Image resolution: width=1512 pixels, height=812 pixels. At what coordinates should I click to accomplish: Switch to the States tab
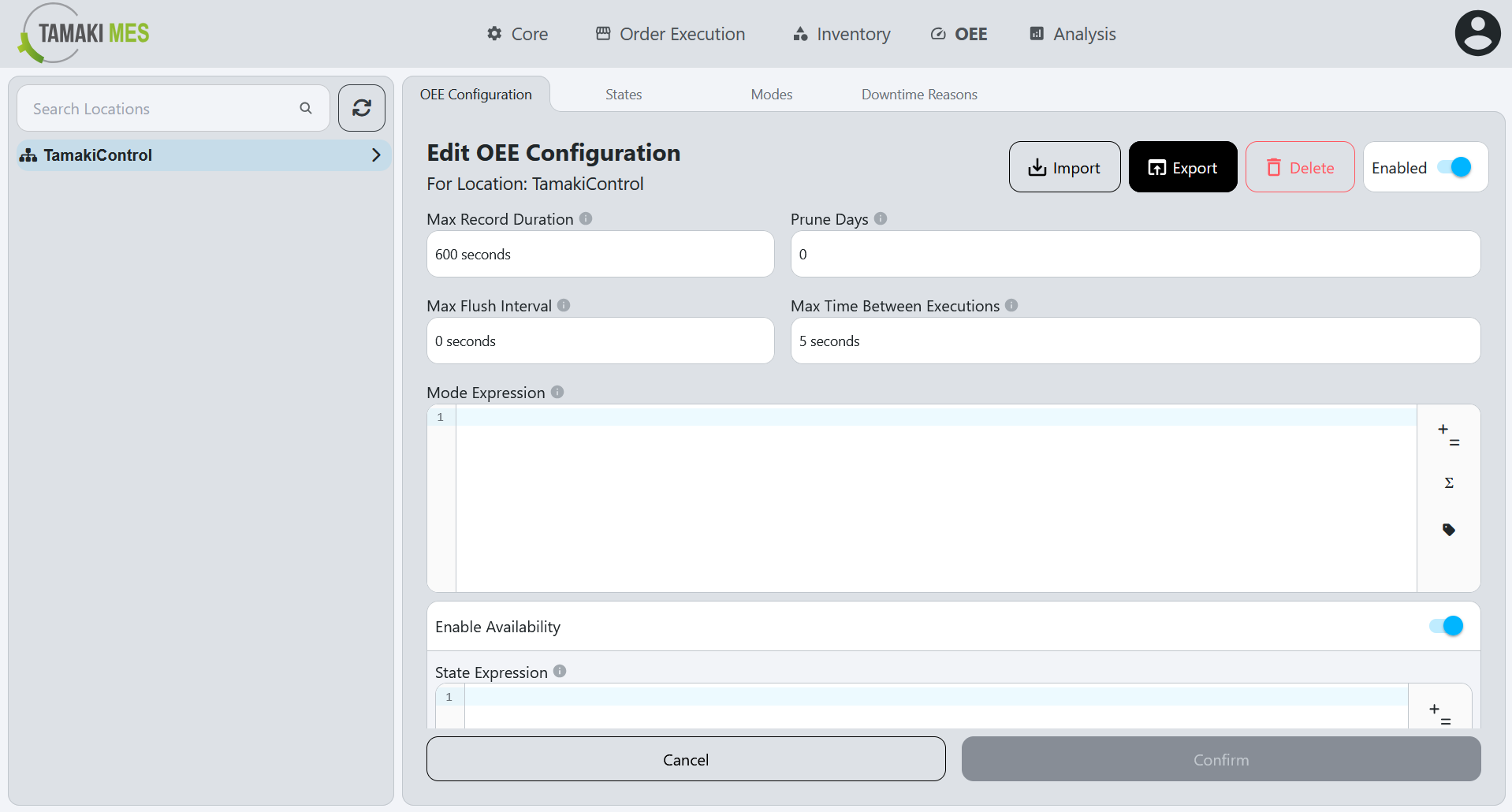(x=623, y=94)
